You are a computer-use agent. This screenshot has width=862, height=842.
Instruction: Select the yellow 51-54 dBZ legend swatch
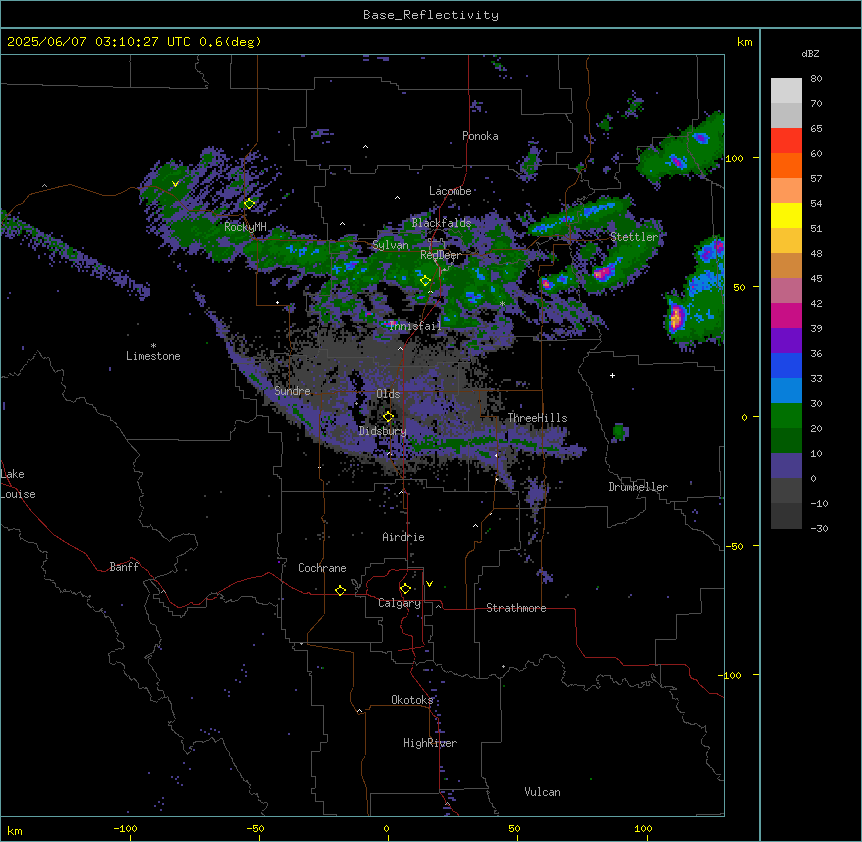(x=786, y=216)
